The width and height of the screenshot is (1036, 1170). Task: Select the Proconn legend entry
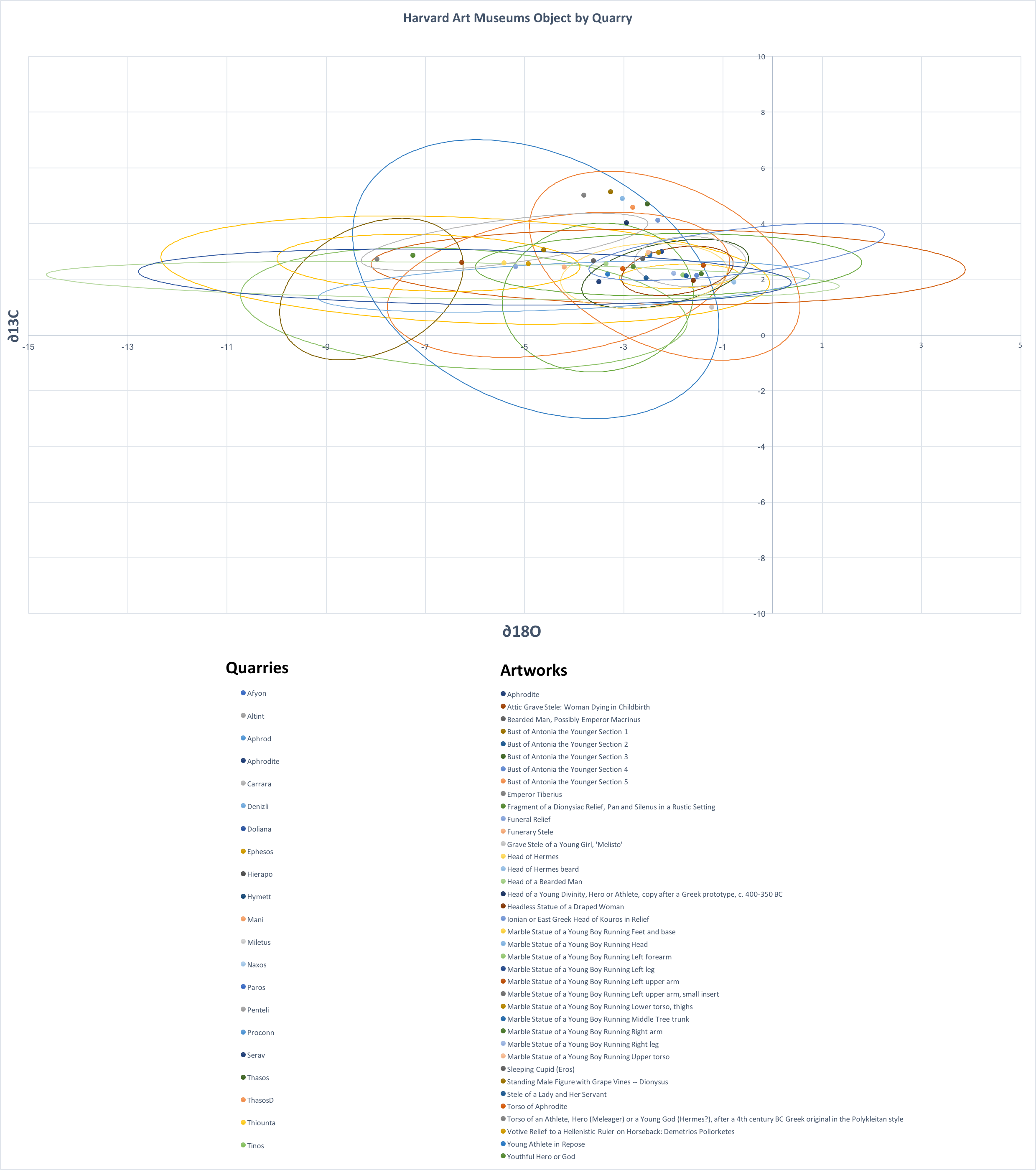click(260, 1032)
